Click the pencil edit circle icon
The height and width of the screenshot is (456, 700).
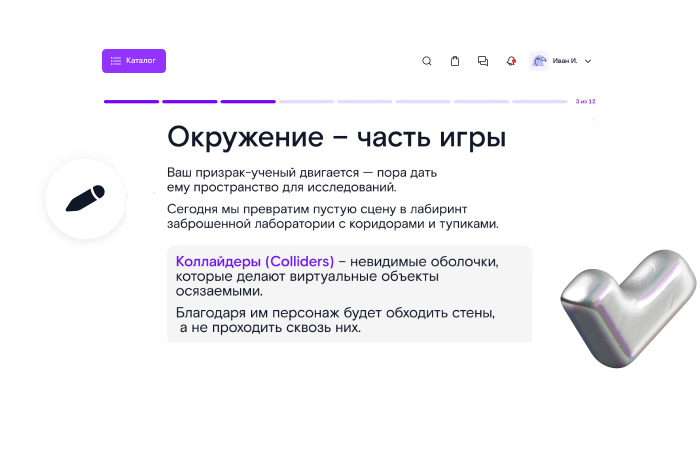click(86, 198)
